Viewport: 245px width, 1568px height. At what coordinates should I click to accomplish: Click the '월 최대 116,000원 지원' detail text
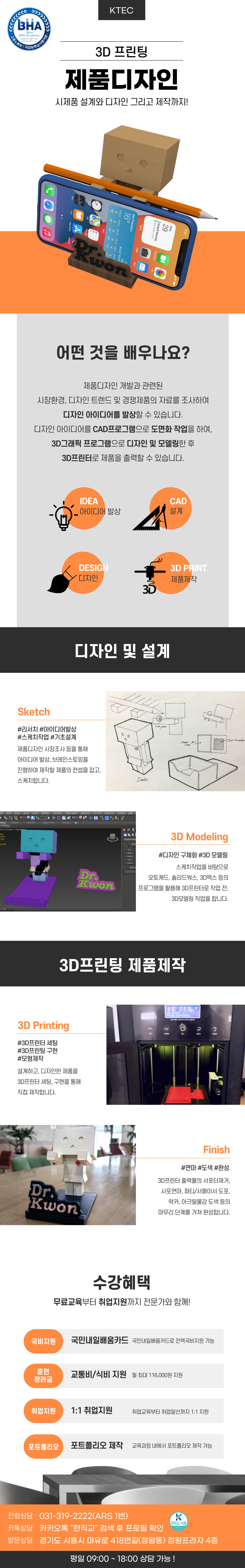point(158,1375)
